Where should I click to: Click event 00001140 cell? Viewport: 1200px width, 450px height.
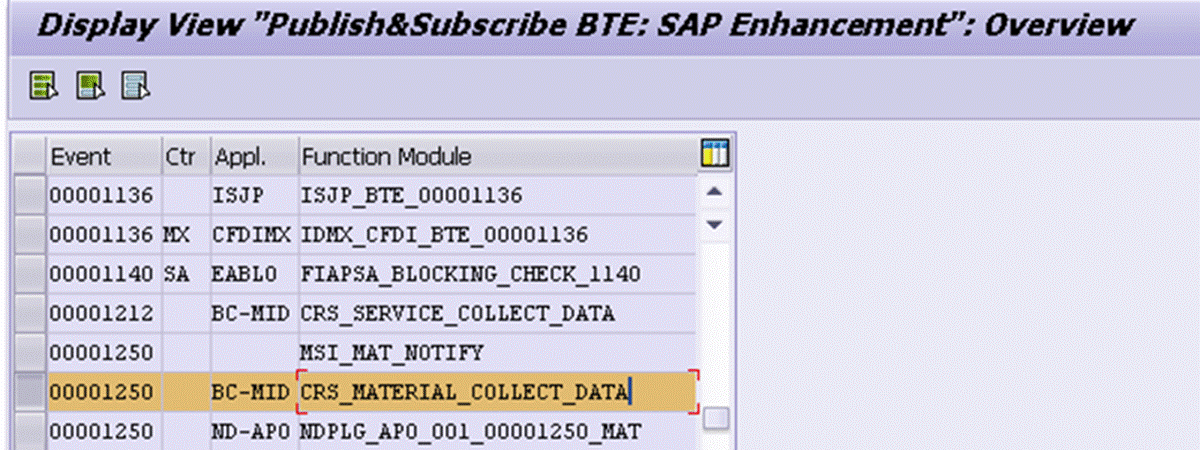[102, 274]
